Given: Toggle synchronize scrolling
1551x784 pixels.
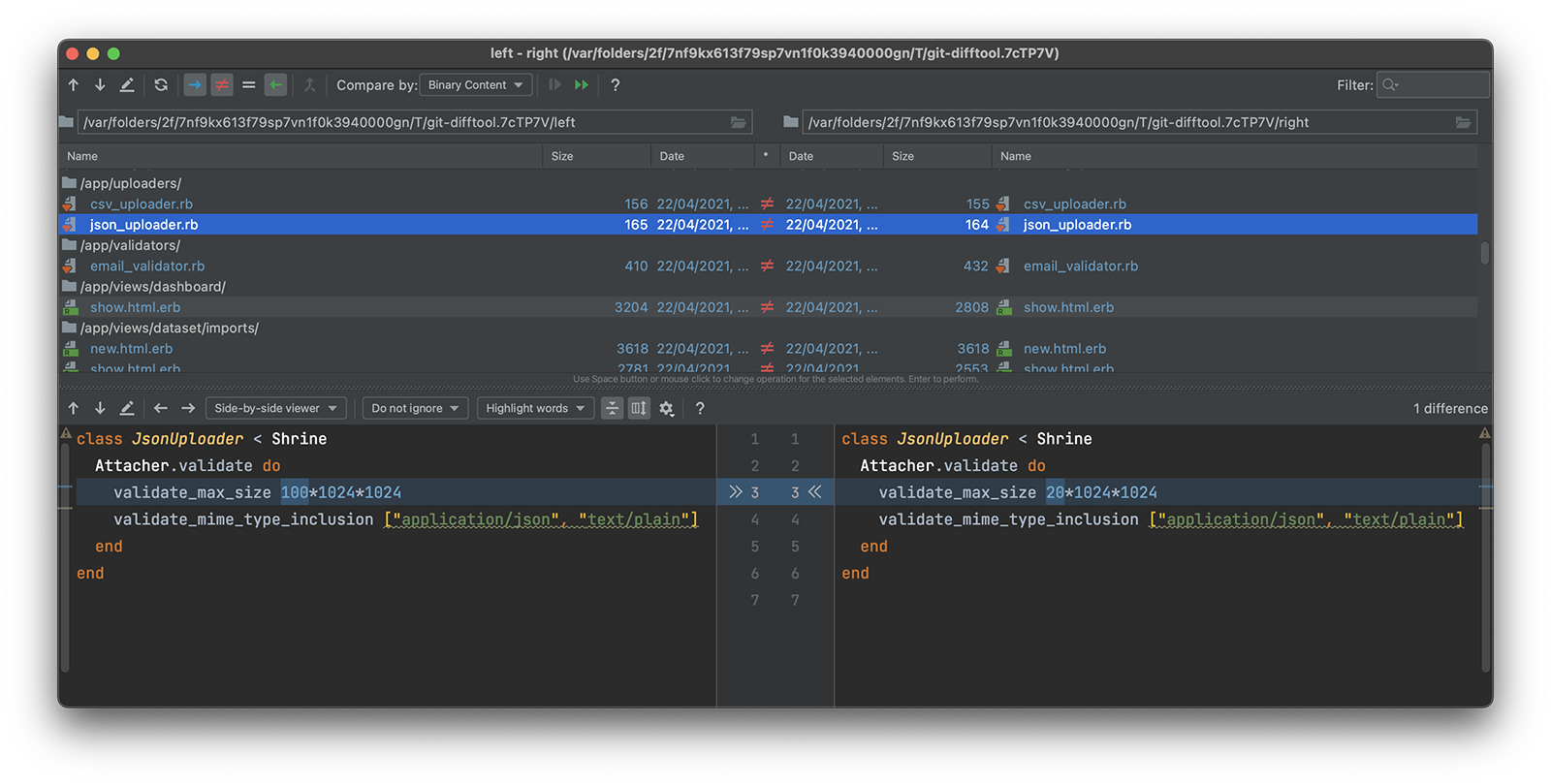Looking at the screenshot, I should pyautogui.click(x=639, y=409).
